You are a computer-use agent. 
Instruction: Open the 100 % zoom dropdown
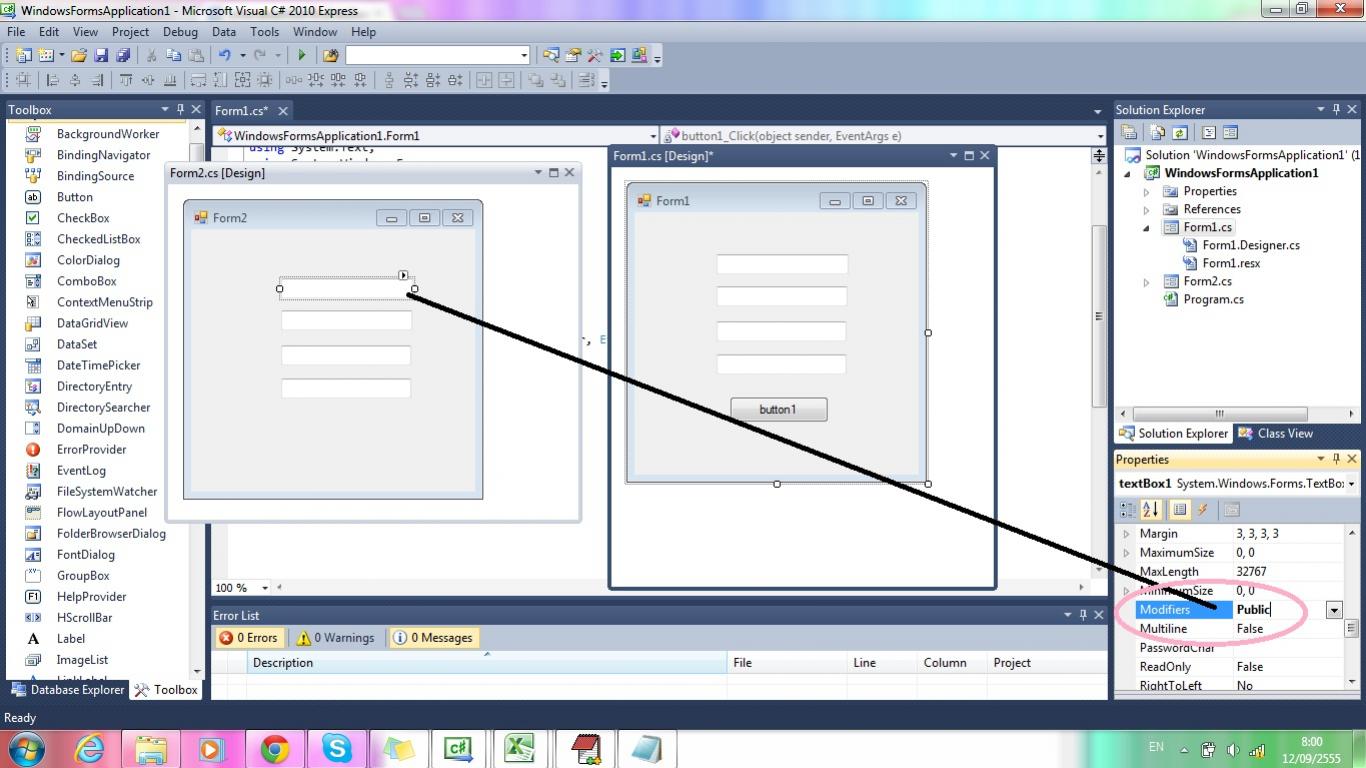pos(266,588)
